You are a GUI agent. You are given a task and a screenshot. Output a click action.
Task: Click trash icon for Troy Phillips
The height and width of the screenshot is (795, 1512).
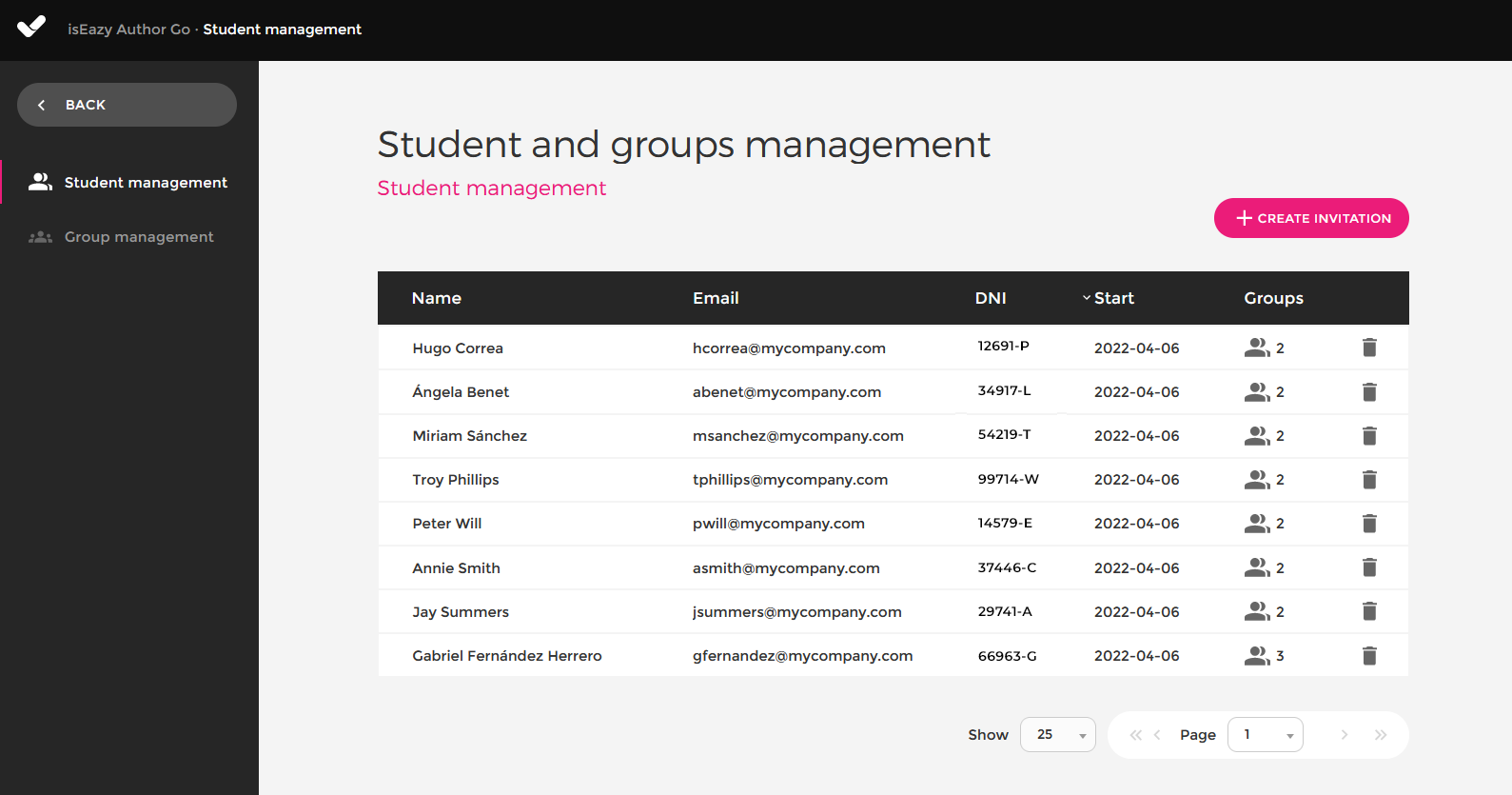(1369, 480)
